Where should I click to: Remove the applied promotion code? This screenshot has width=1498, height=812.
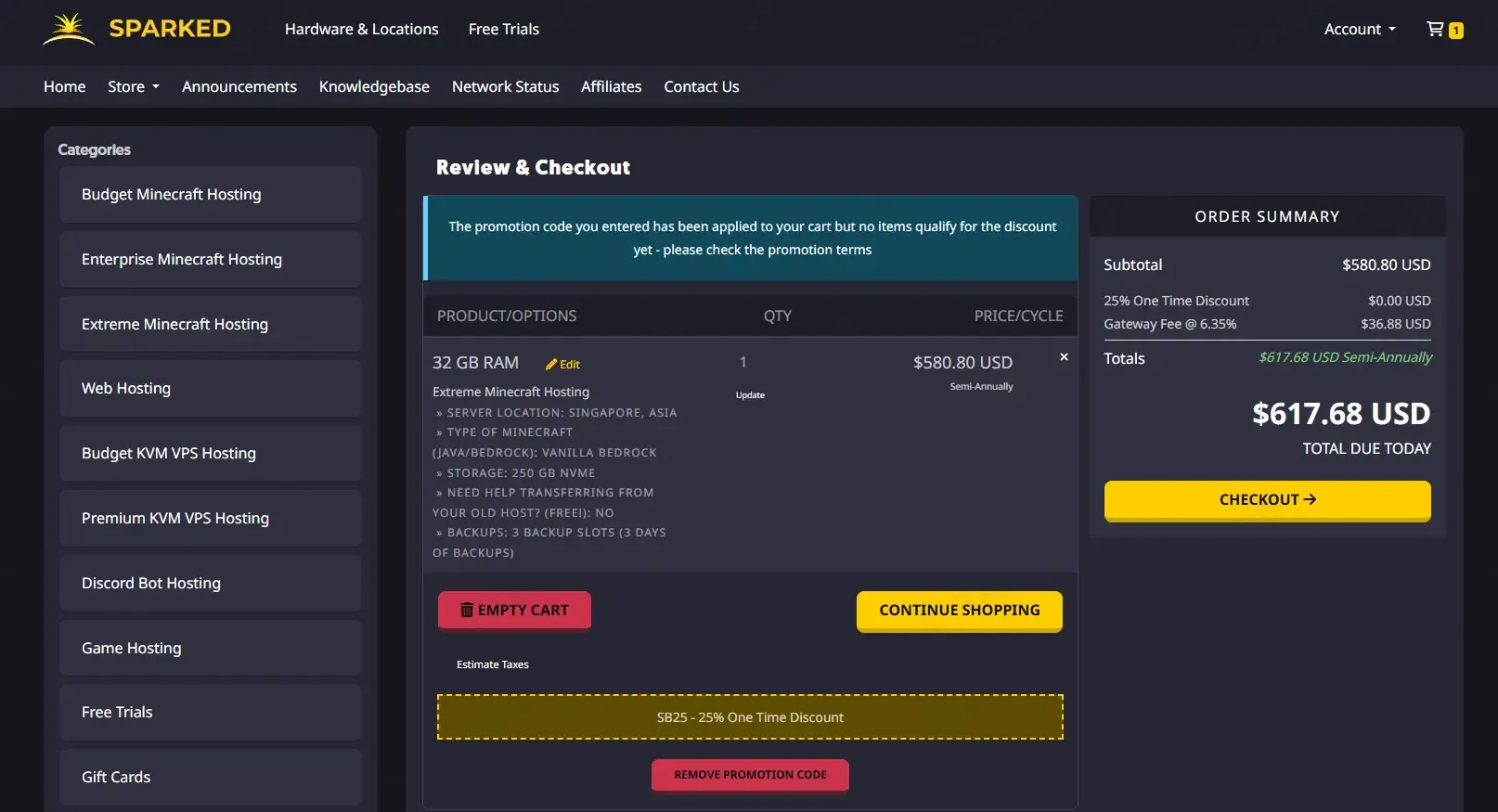750,775
